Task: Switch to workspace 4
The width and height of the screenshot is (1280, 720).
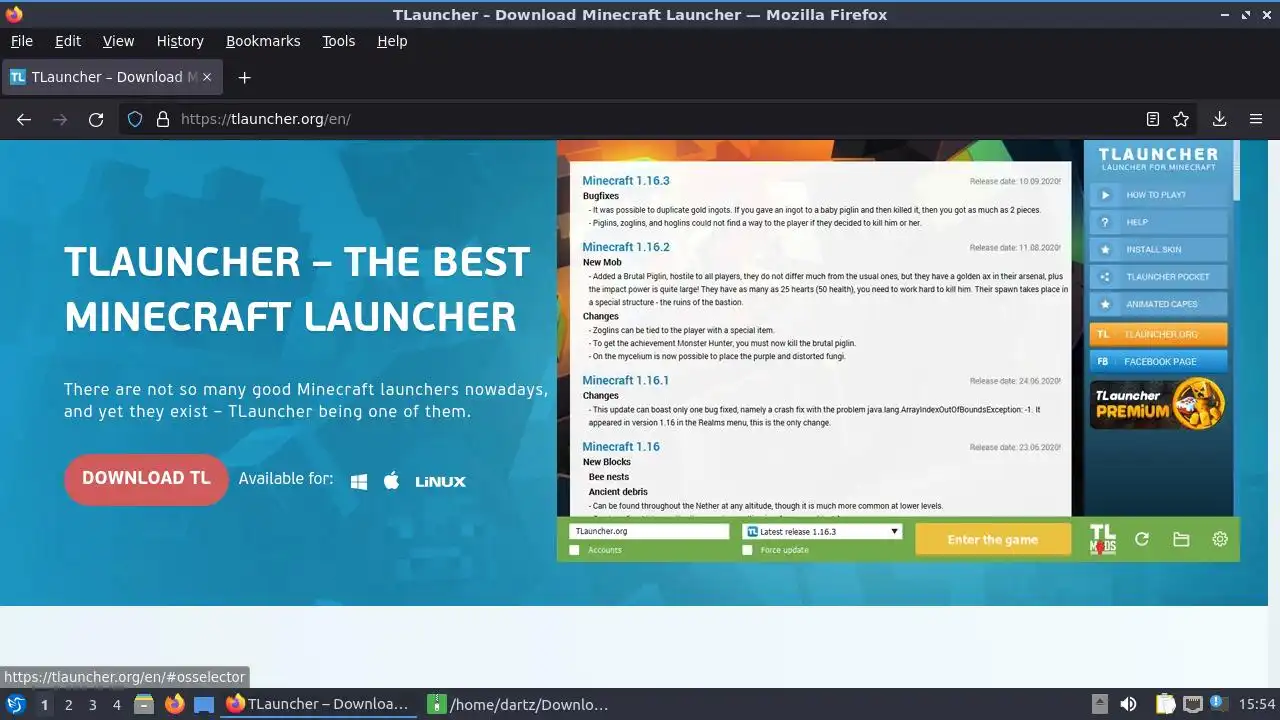Action: pyautogui.click(x=116, y=704)
